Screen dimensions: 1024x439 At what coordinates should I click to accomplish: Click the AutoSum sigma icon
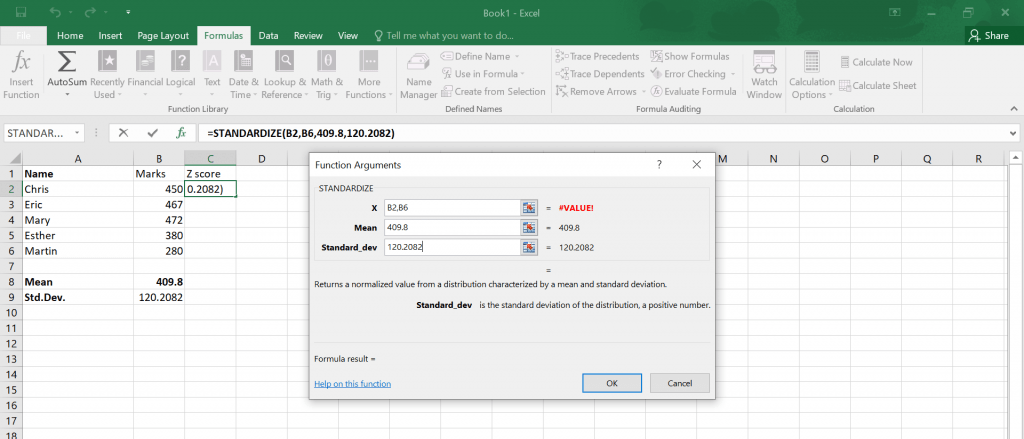[67, 62]
